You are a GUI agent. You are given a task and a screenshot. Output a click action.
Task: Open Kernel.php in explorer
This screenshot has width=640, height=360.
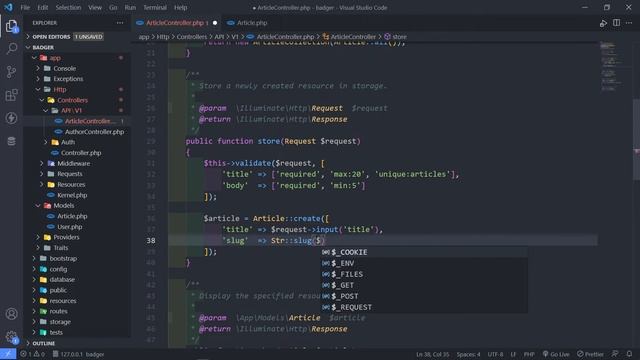[77, 195]
